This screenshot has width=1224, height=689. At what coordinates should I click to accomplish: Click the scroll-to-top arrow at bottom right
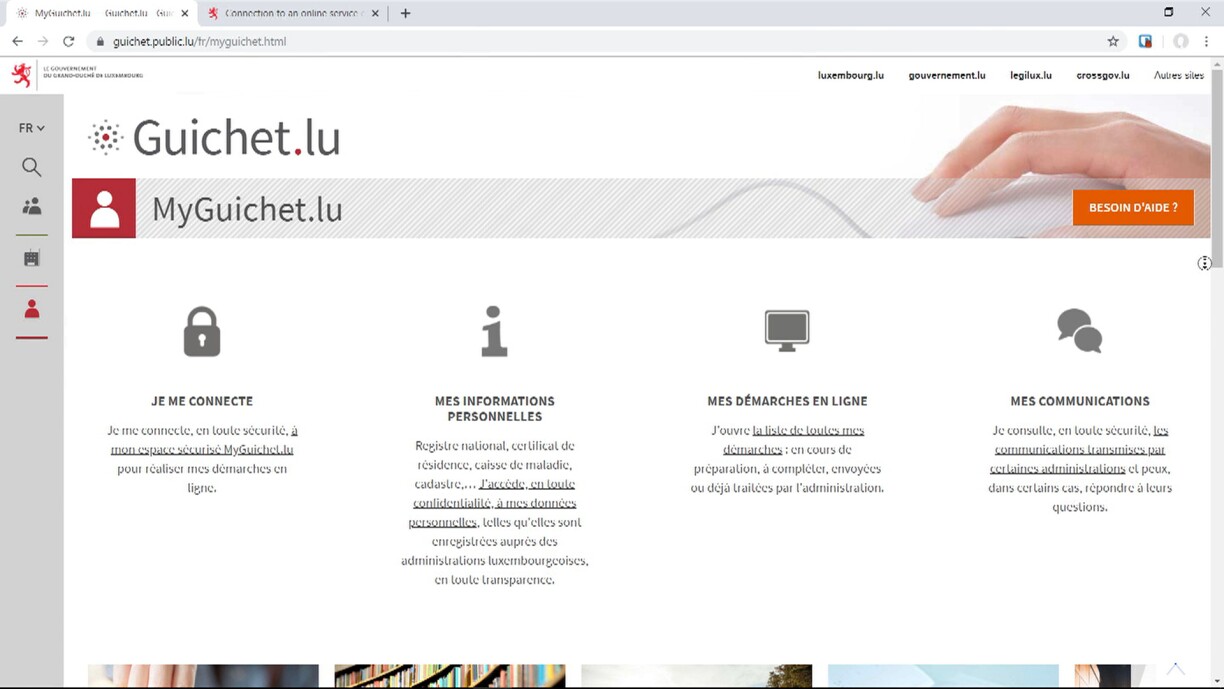[1175, 668]
